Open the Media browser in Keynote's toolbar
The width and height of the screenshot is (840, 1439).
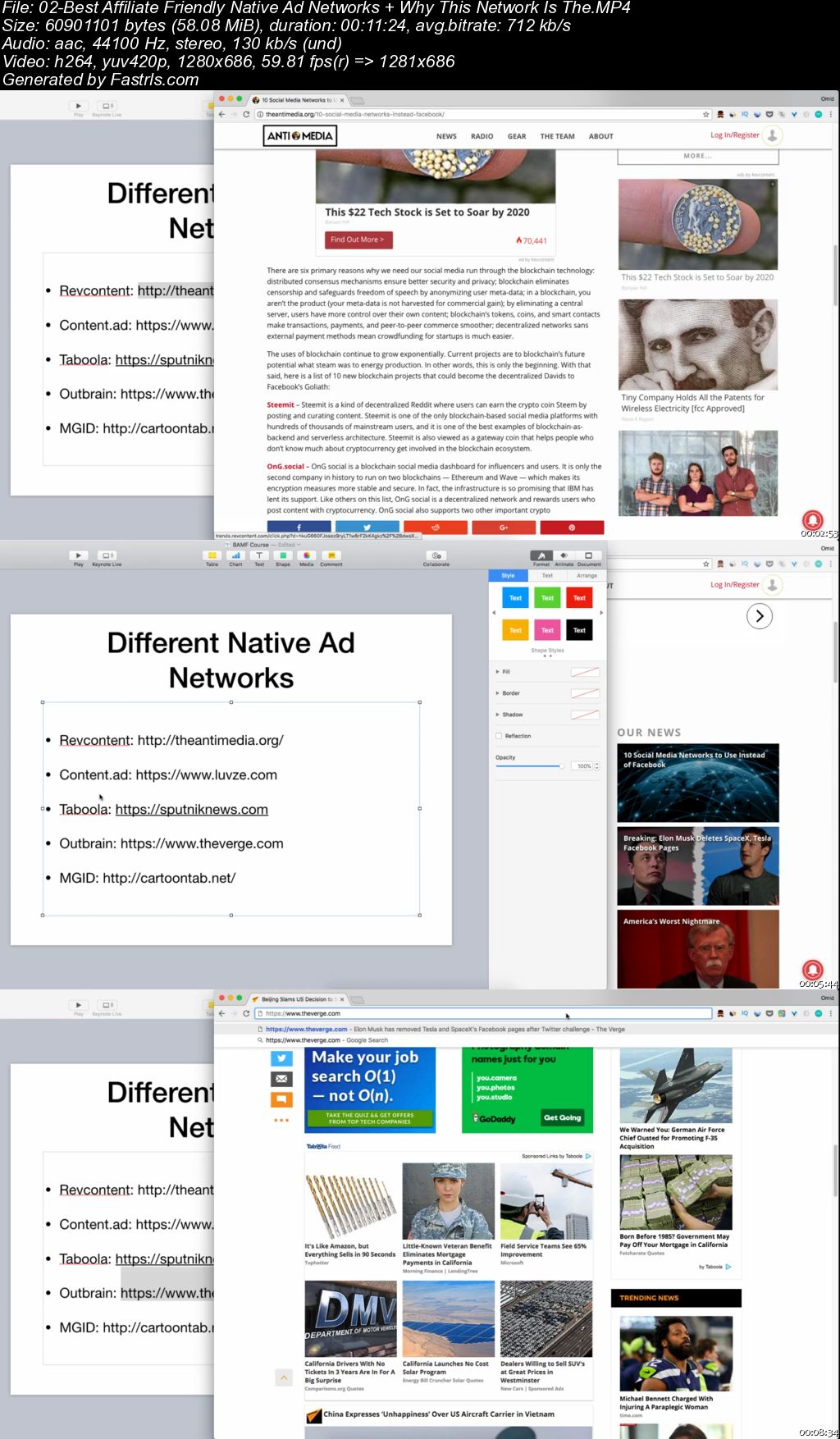[307, 555]
